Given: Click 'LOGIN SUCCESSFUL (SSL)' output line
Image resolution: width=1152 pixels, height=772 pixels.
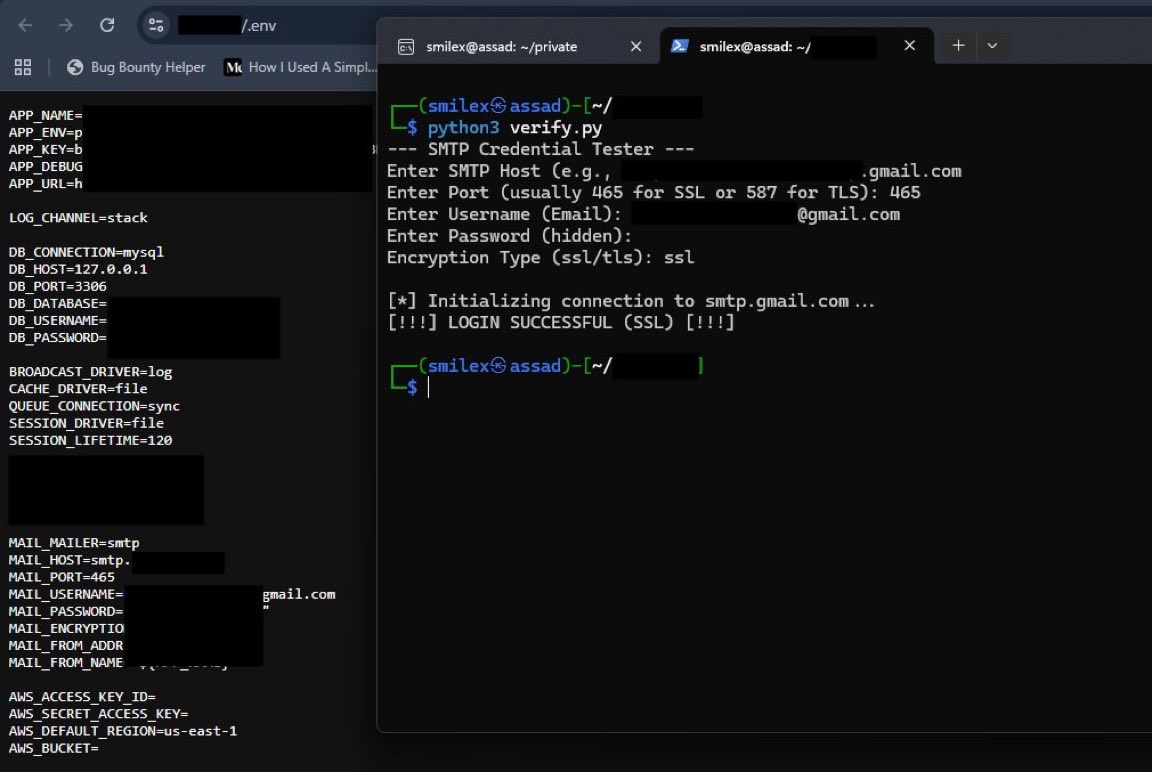Looking at the screenshot, I should click(561, 322).
